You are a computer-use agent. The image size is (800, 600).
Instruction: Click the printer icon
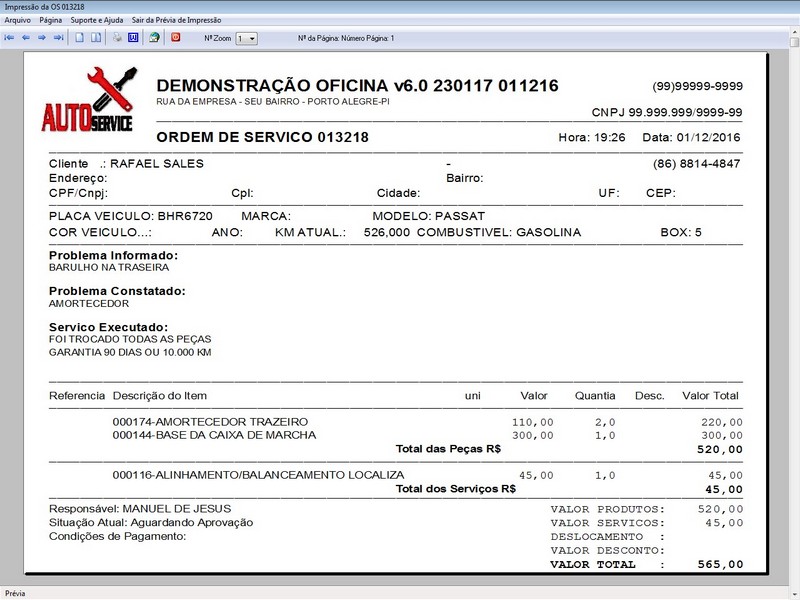pyautogui.click(x=117, y=38)
